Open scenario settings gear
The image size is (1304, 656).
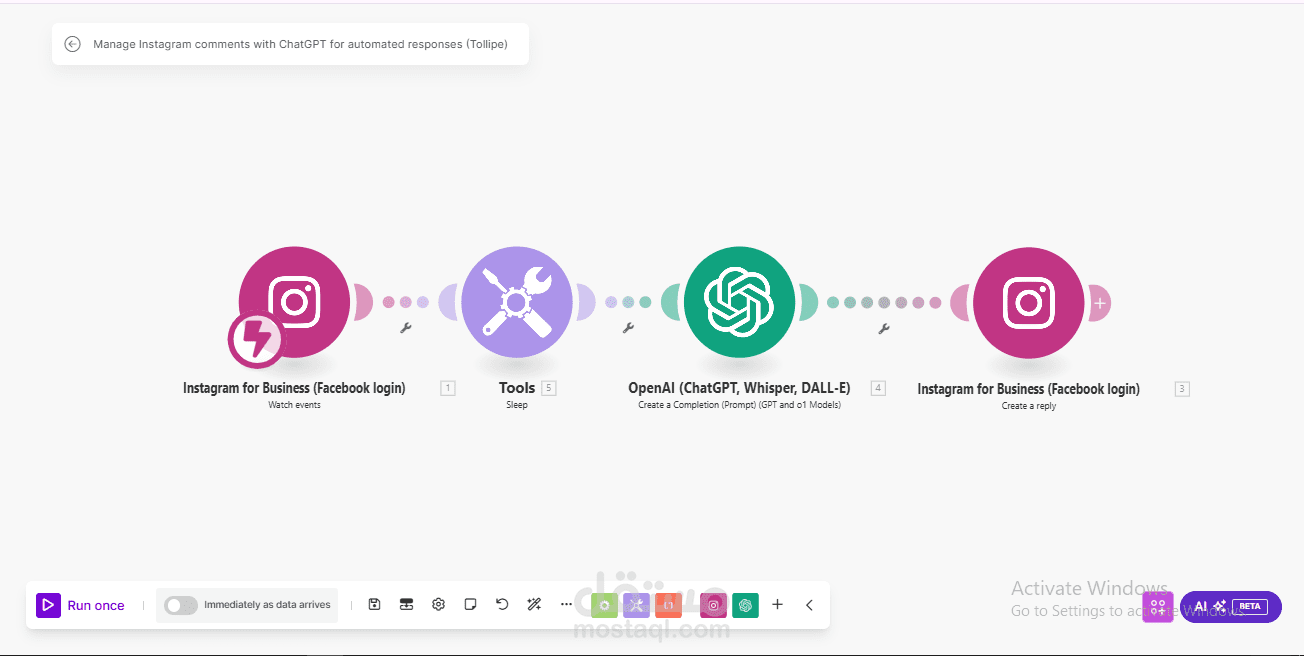click(438, 605)
